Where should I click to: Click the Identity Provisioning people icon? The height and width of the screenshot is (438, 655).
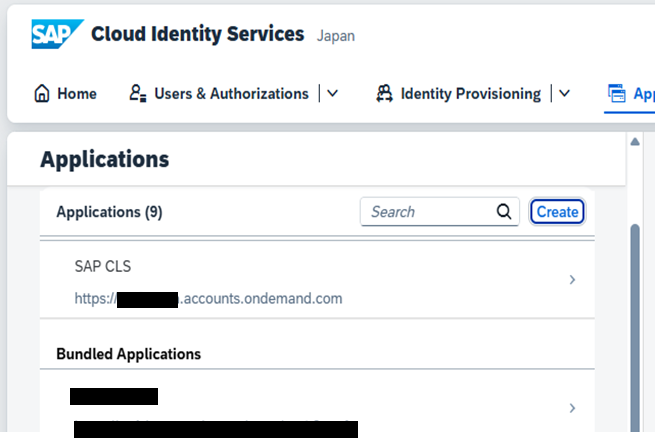[384, 94]
